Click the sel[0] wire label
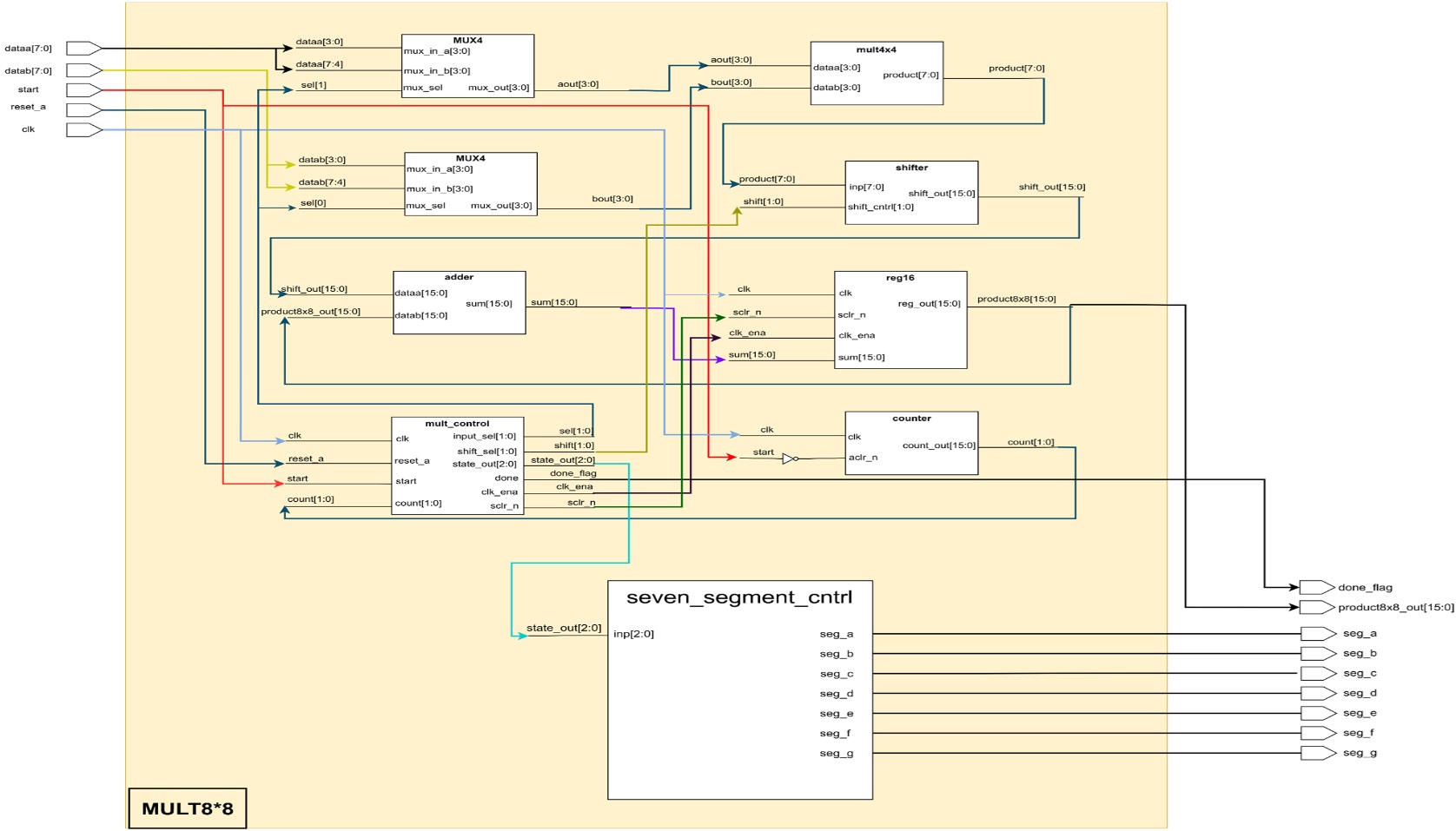 click(x=314, y=203)
